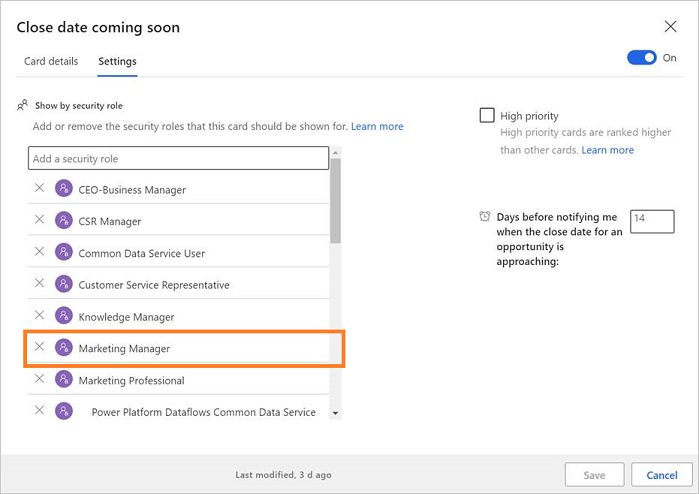Check the High priority checkbox
Screen dimensions: 699x494
[x=487, y=115]
